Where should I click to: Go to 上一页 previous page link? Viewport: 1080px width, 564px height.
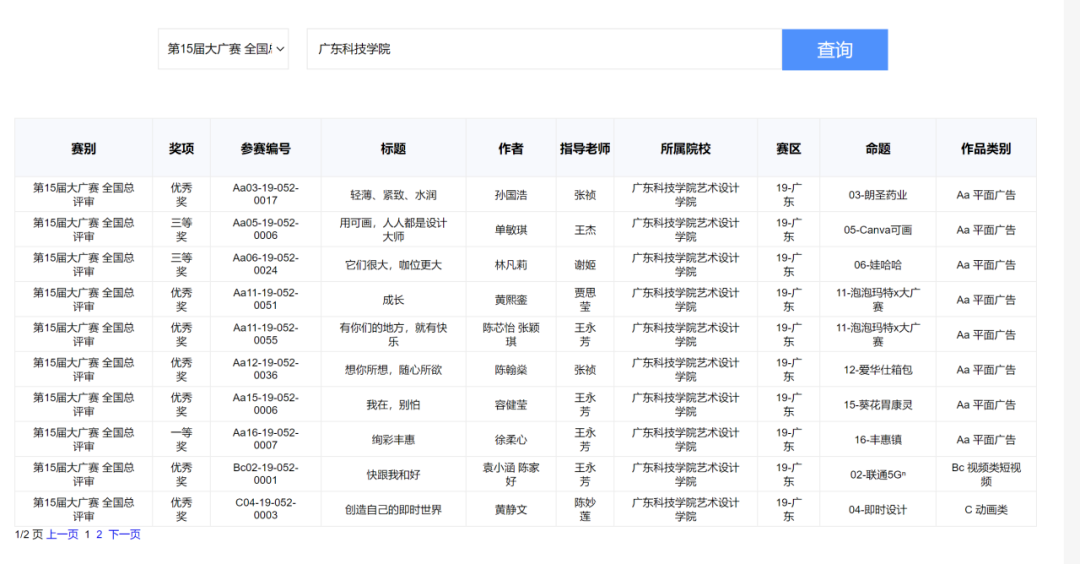click(62, 534)
